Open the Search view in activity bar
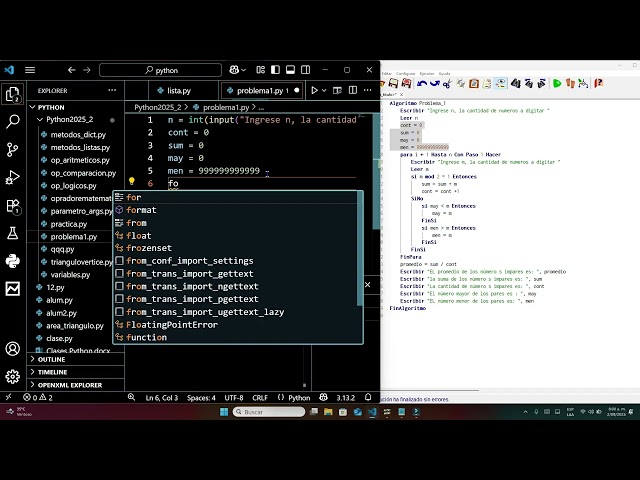Screen dimensions: 640x480 13,121
